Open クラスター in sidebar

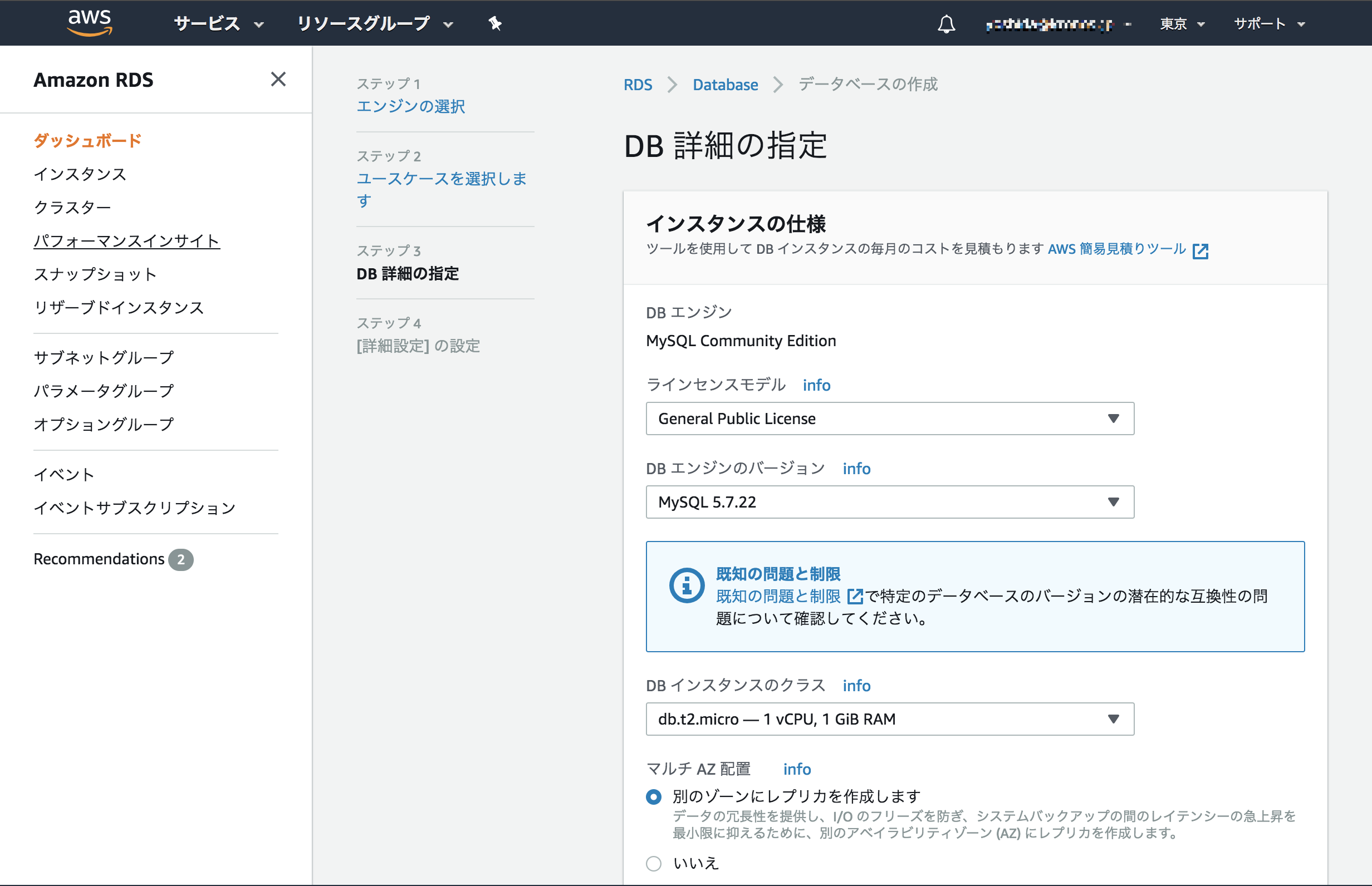[72, 207]
